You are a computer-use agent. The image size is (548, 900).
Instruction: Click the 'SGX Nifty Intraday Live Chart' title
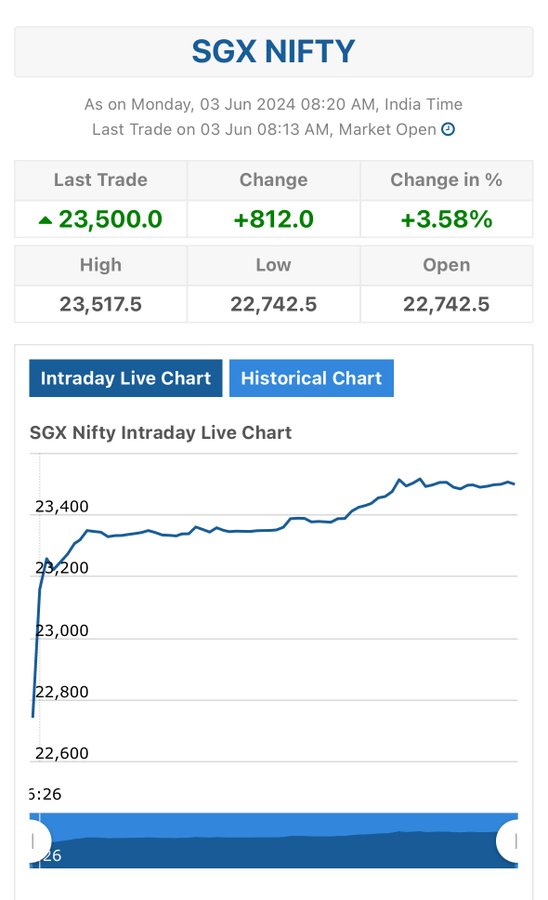[161, 432]
